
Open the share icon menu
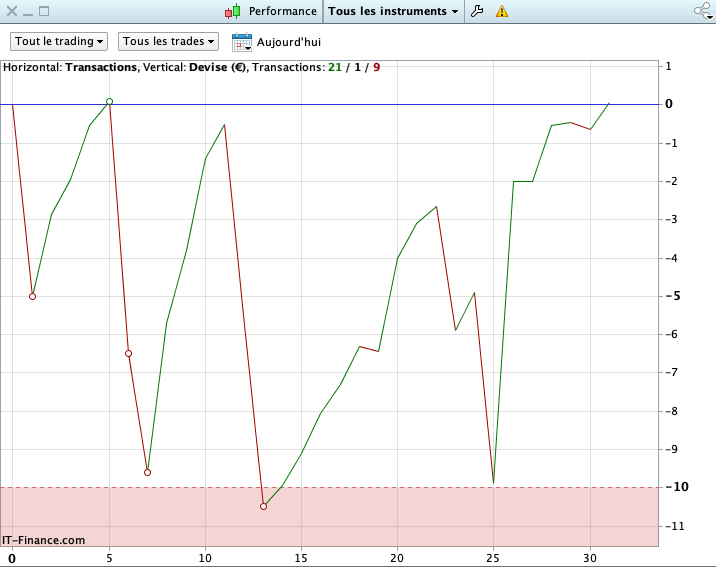[x=703, y=11]
